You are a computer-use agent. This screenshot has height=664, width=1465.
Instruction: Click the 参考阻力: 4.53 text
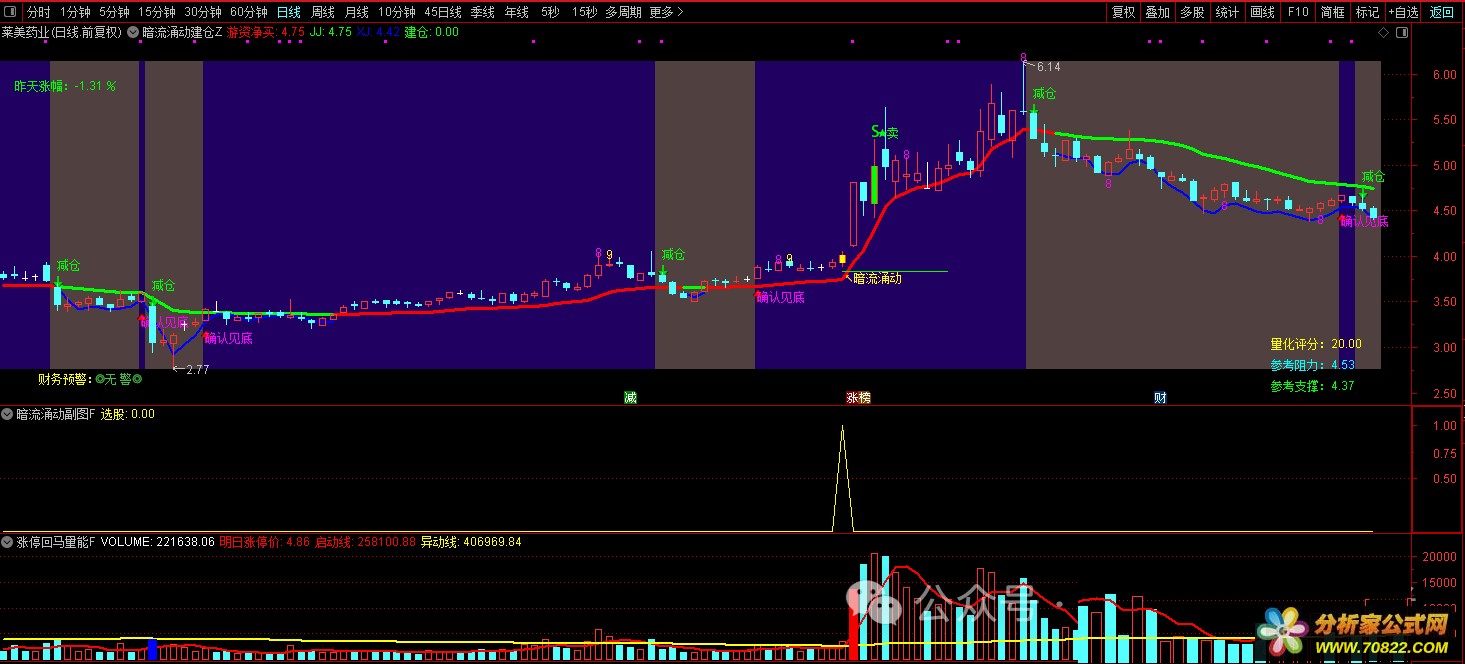coord(1313,365)
